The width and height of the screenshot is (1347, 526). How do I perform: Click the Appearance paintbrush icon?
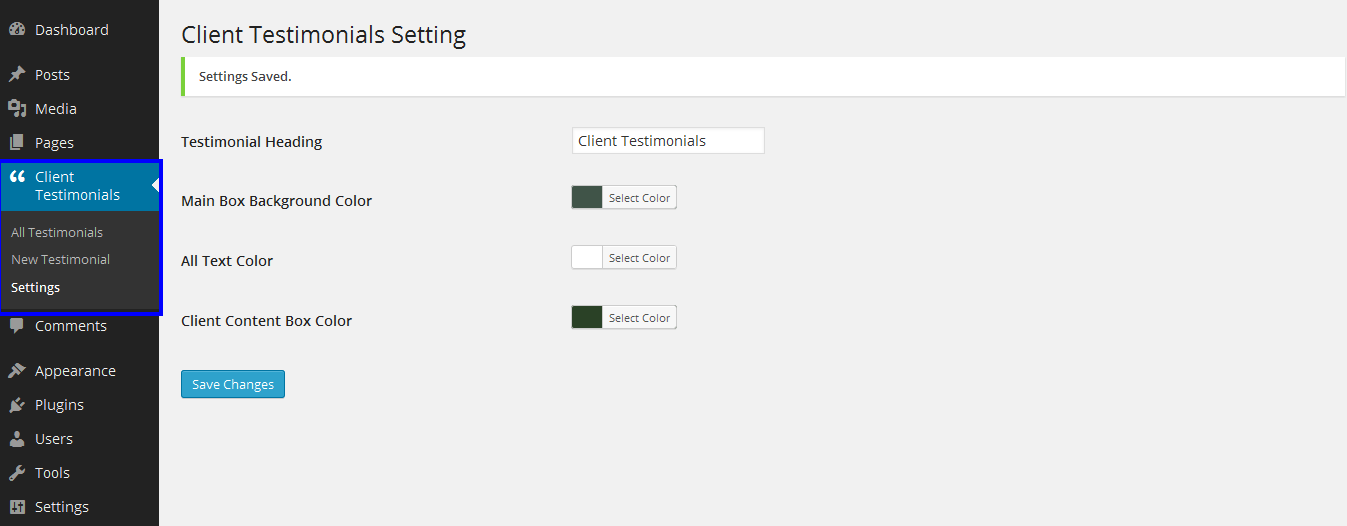click(x=17, y=371)
